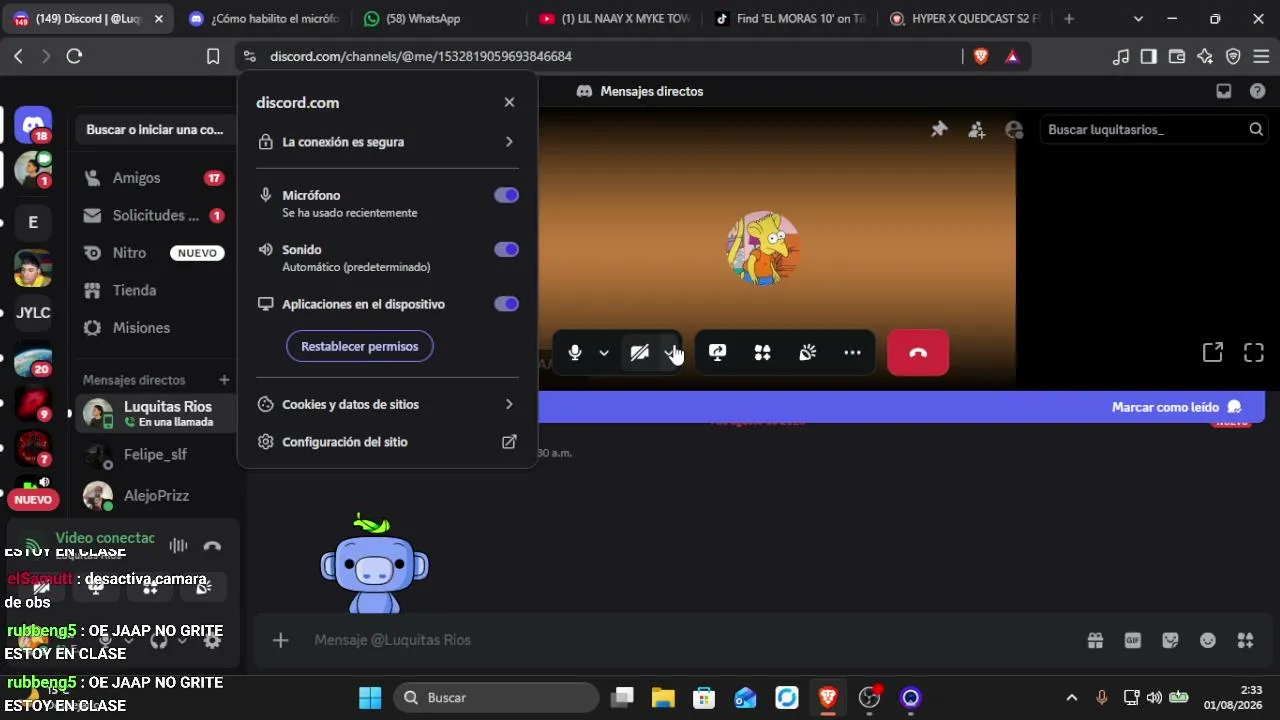
Task: Create a new direct message
Action: [224, 380]
